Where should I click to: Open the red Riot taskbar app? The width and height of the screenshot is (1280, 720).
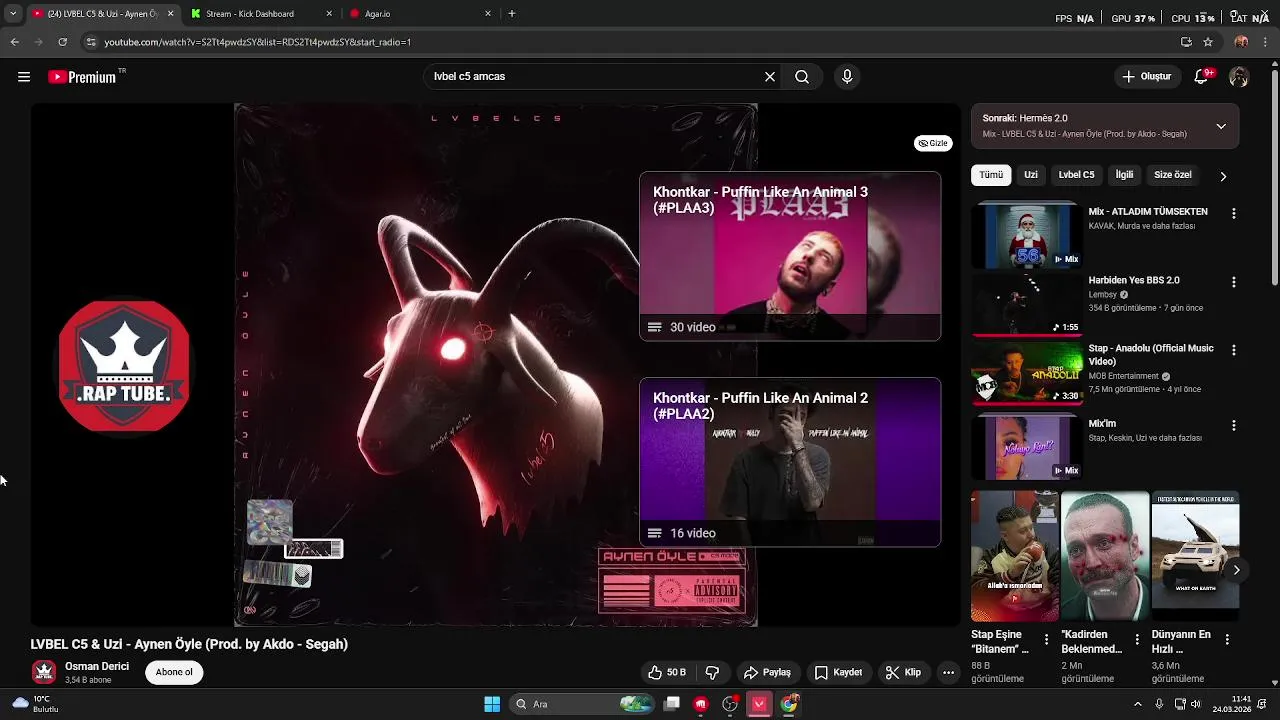pyautogui.click(x=701, y=704)
